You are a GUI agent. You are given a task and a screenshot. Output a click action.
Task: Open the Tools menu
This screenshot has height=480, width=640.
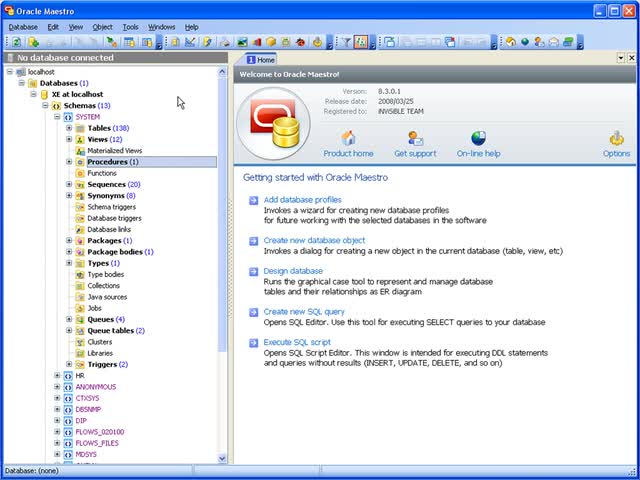(x=131, y=27)
